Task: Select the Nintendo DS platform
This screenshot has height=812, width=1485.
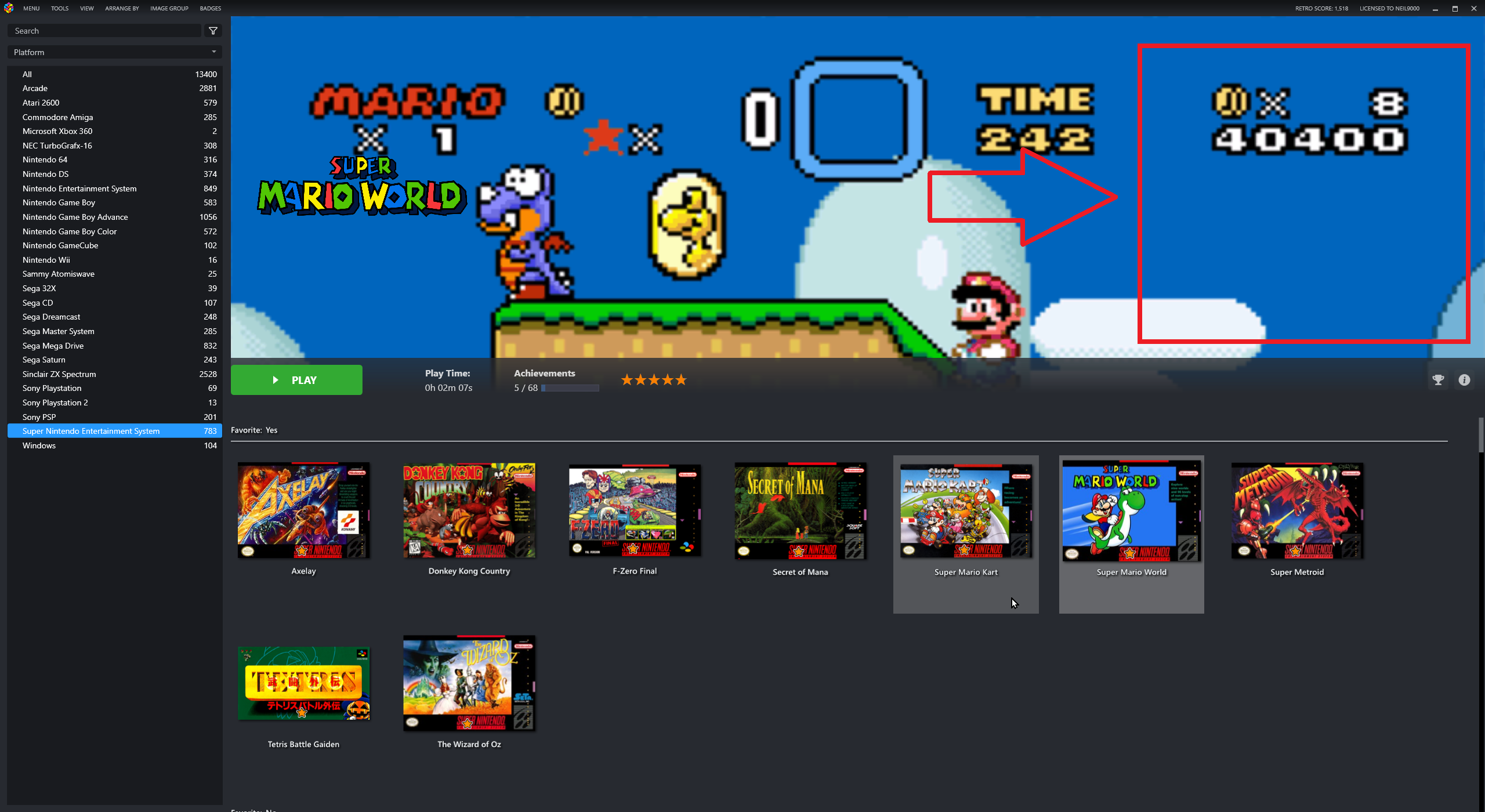Action: pos(115,174)
